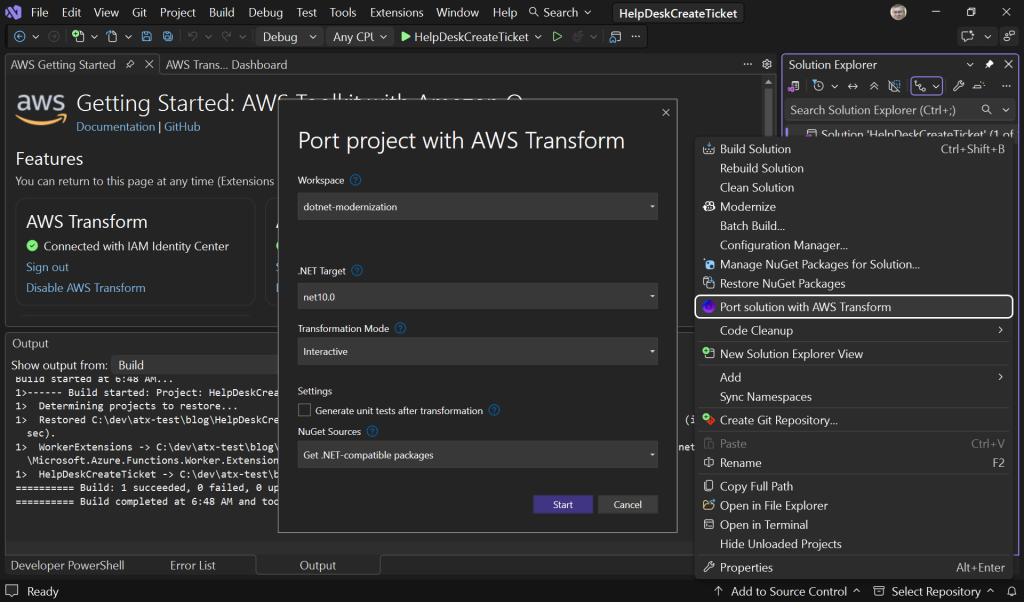Click the .NET Target help icon
1024x602 pixels.
[357, 270]
